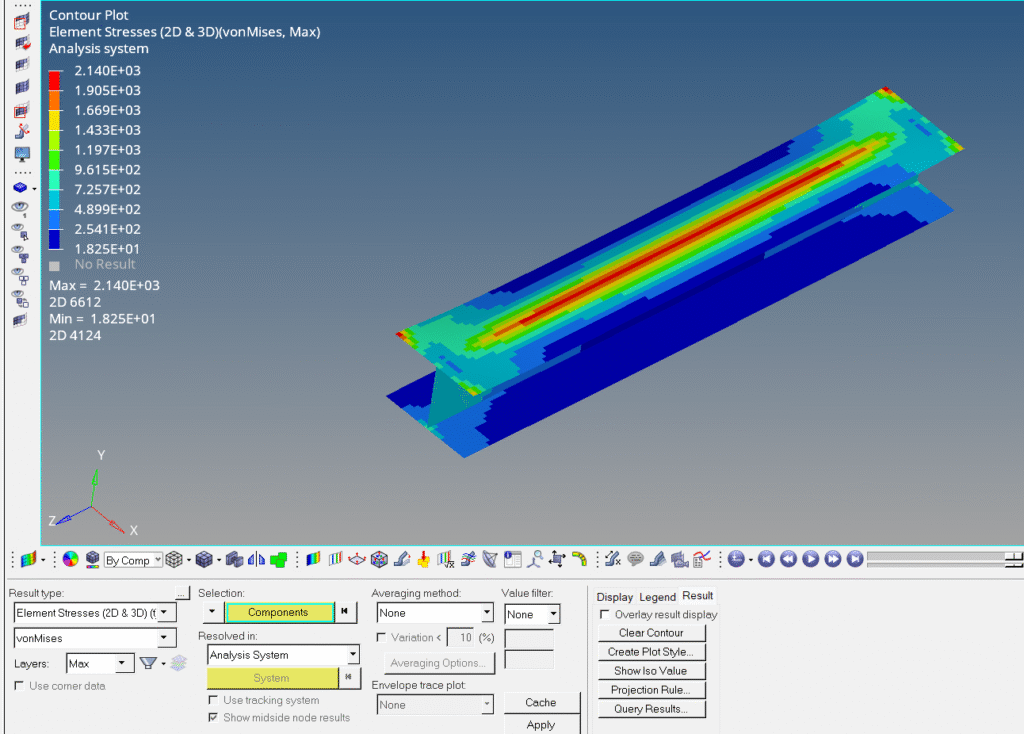Click the top eye visibility icon in sidebar
Image resolution: width=1024 pixels, height=734 pixels.
(20, 207)
